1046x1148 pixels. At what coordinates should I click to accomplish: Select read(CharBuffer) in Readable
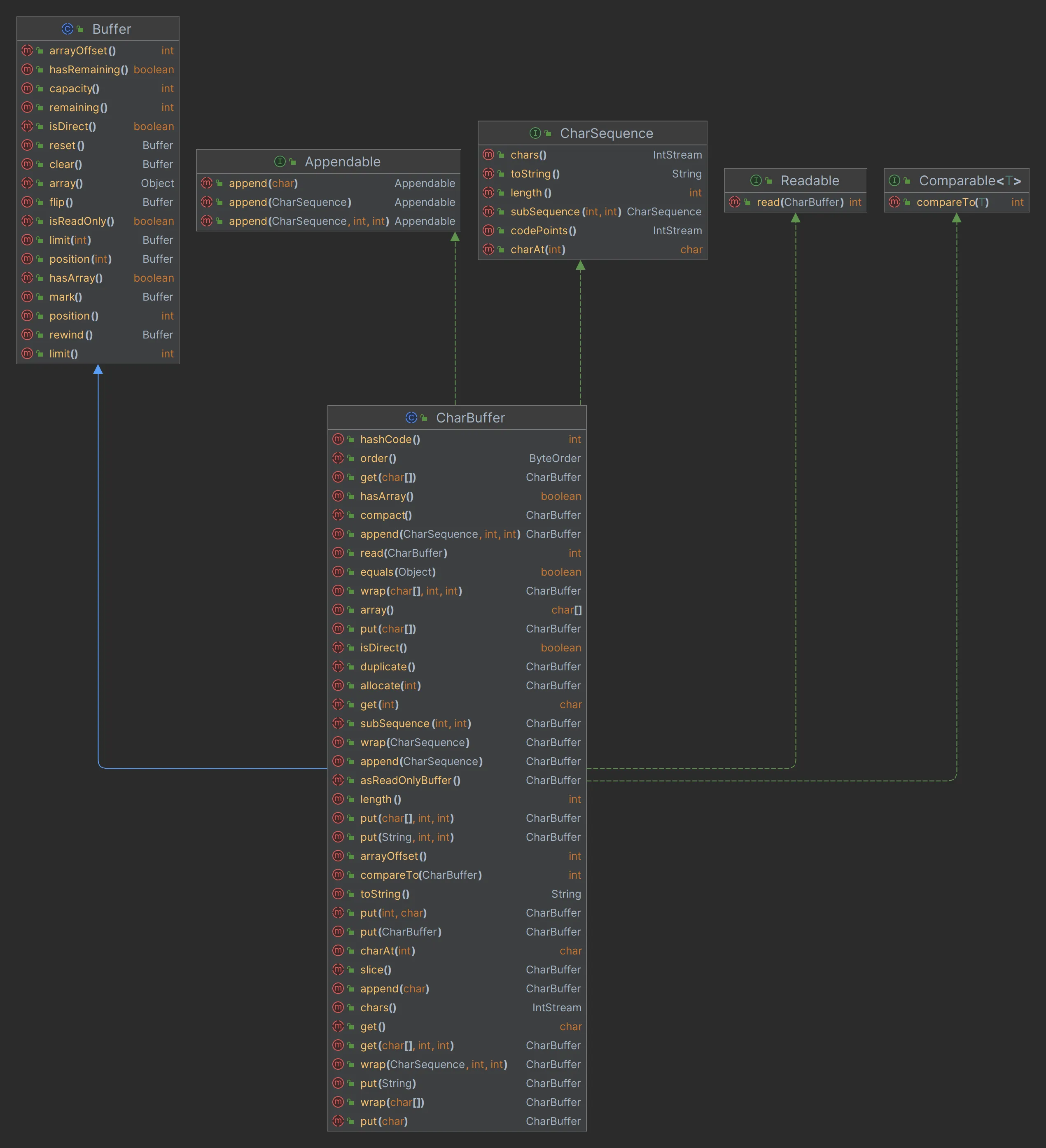coord(799,202)
